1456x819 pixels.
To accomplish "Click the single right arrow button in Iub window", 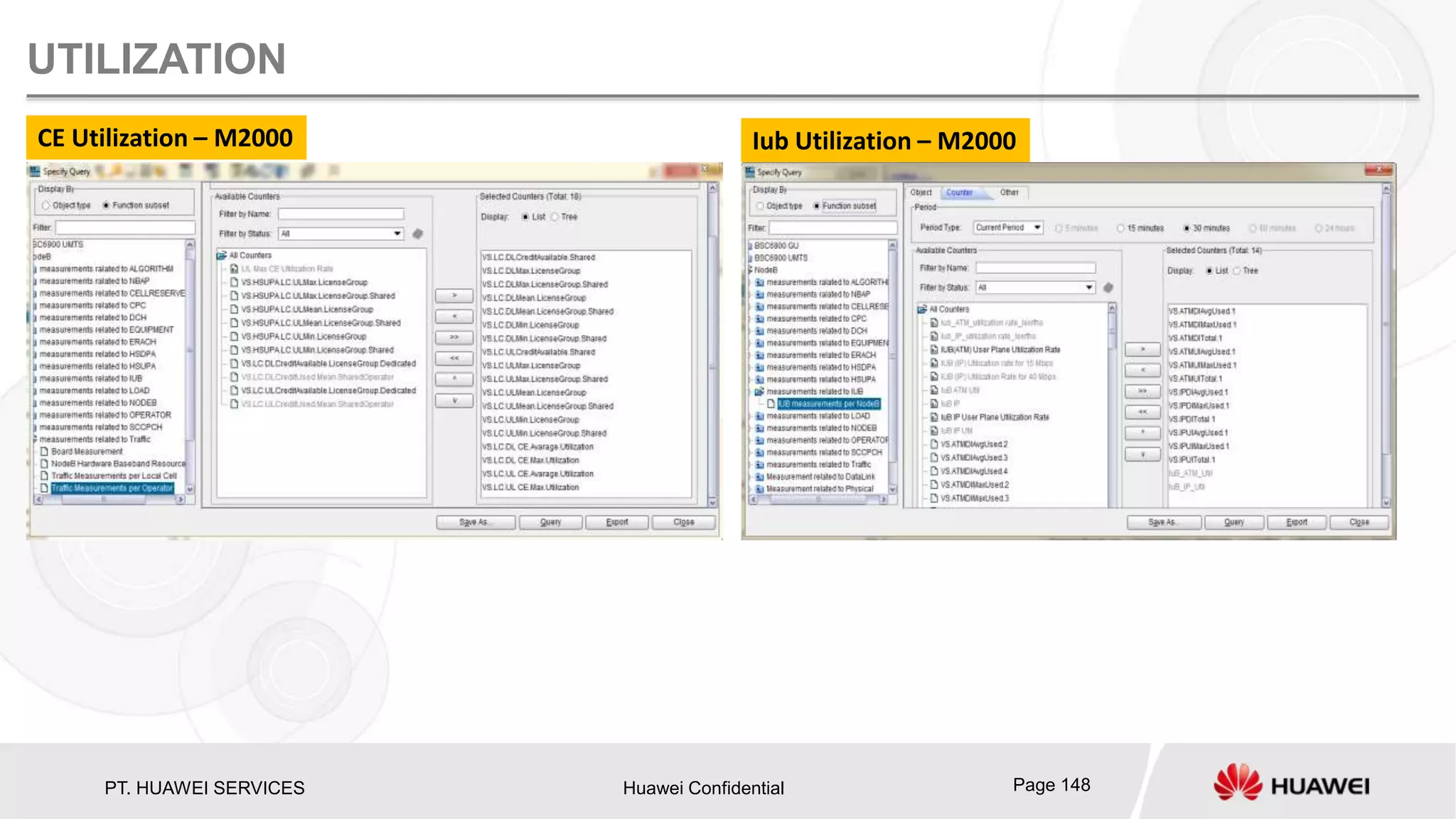I will 1142,349.
